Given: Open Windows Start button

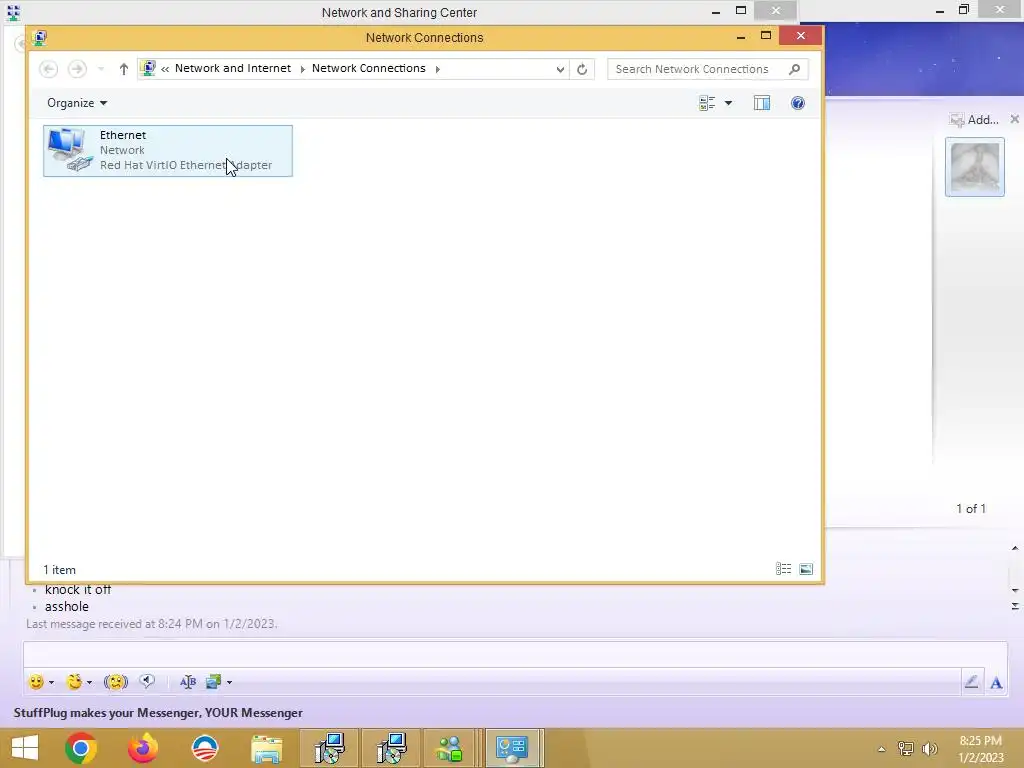Looking at the screenshot, I should [25, 748].
